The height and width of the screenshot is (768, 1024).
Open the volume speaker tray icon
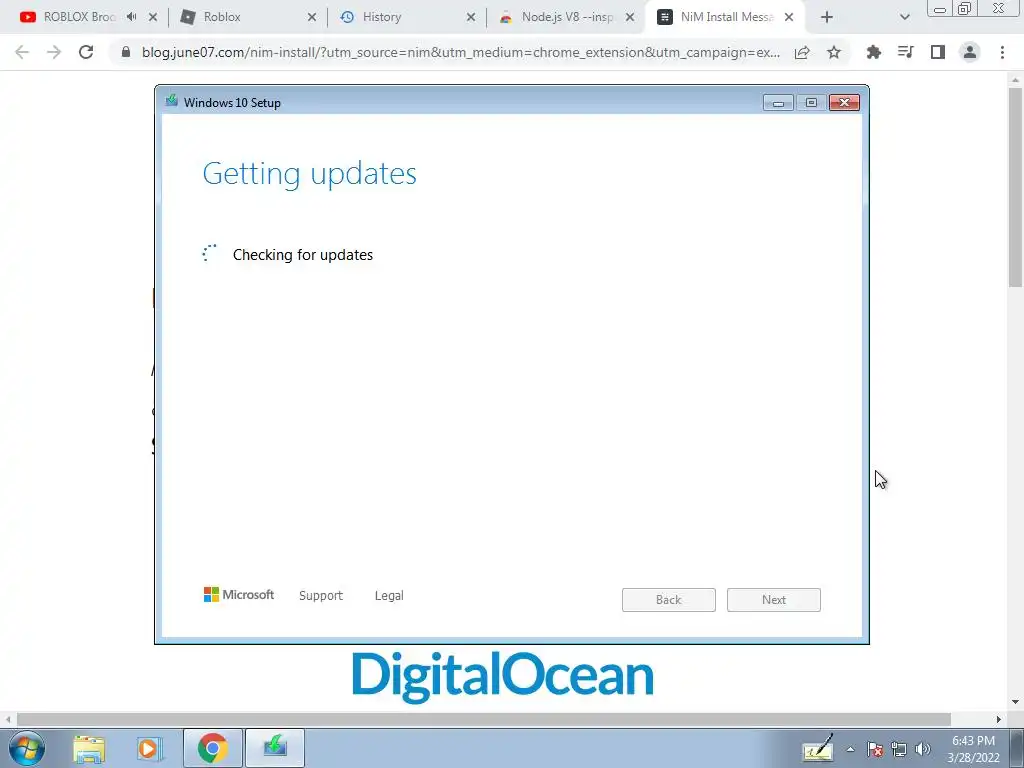[923, 749]
